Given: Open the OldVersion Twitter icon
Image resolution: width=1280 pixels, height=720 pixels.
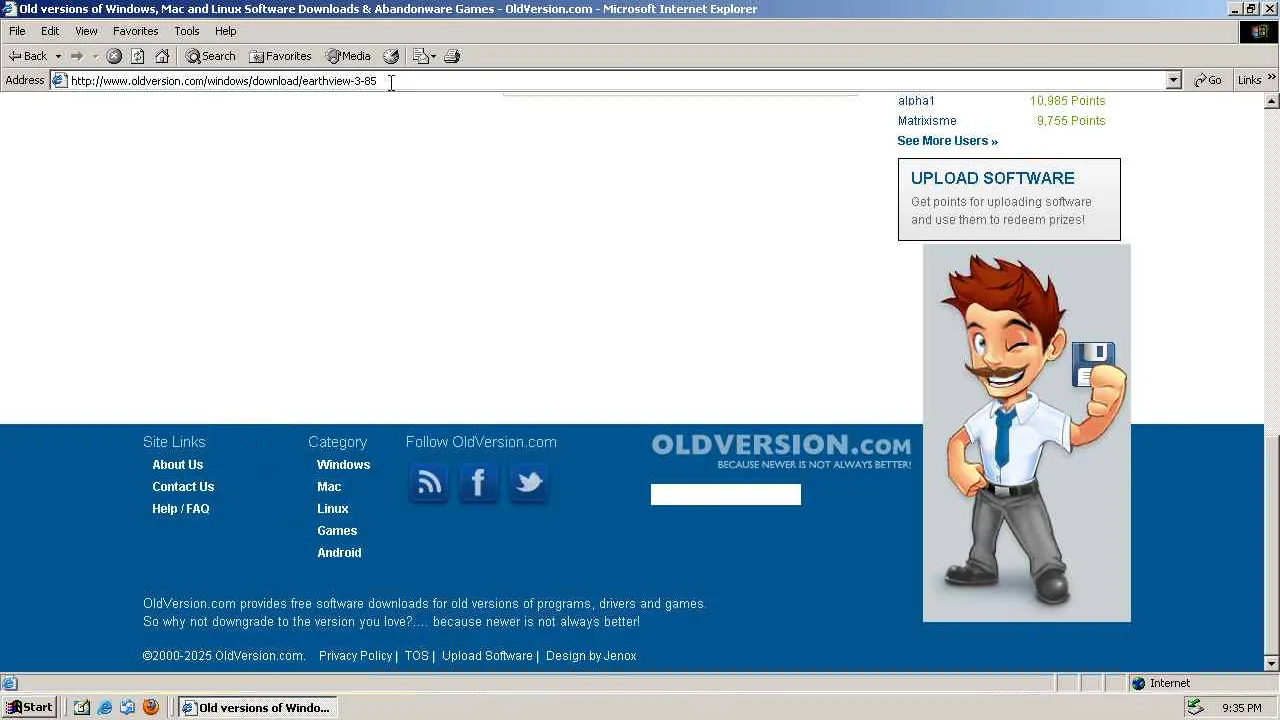Looking at the screenshot, I should point(528,484).
